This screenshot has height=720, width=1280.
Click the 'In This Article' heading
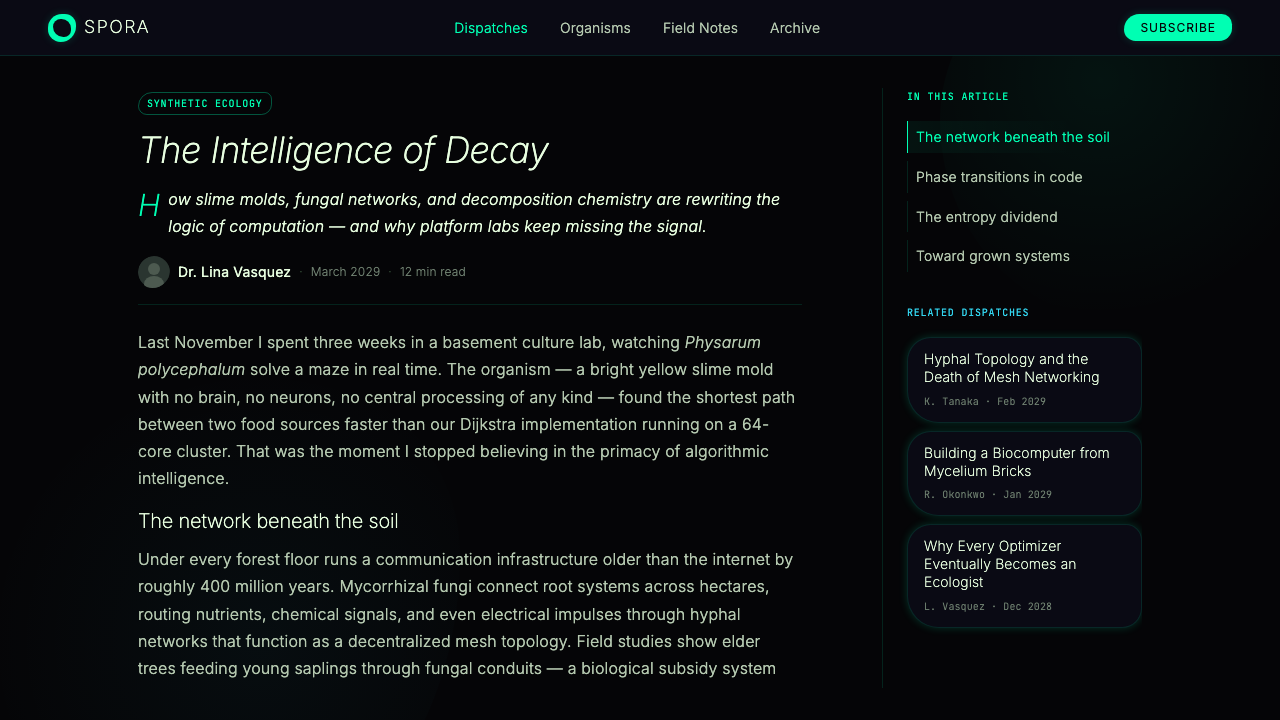point(958,97)
